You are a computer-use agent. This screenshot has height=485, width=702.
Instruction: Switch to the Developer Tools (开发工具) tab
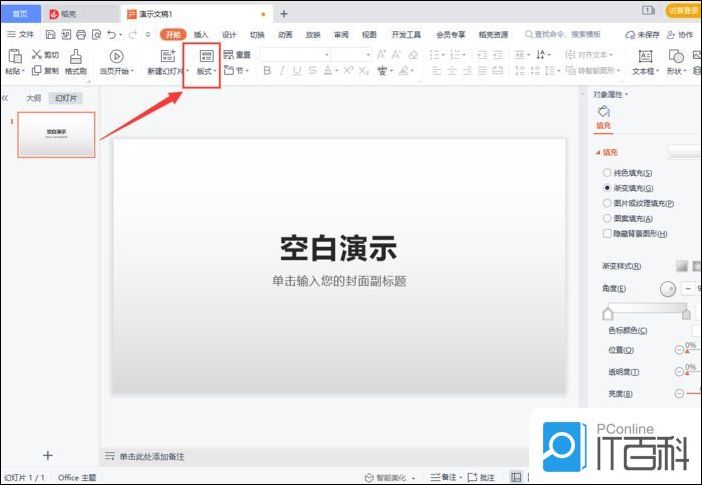(x=406, y=34)
